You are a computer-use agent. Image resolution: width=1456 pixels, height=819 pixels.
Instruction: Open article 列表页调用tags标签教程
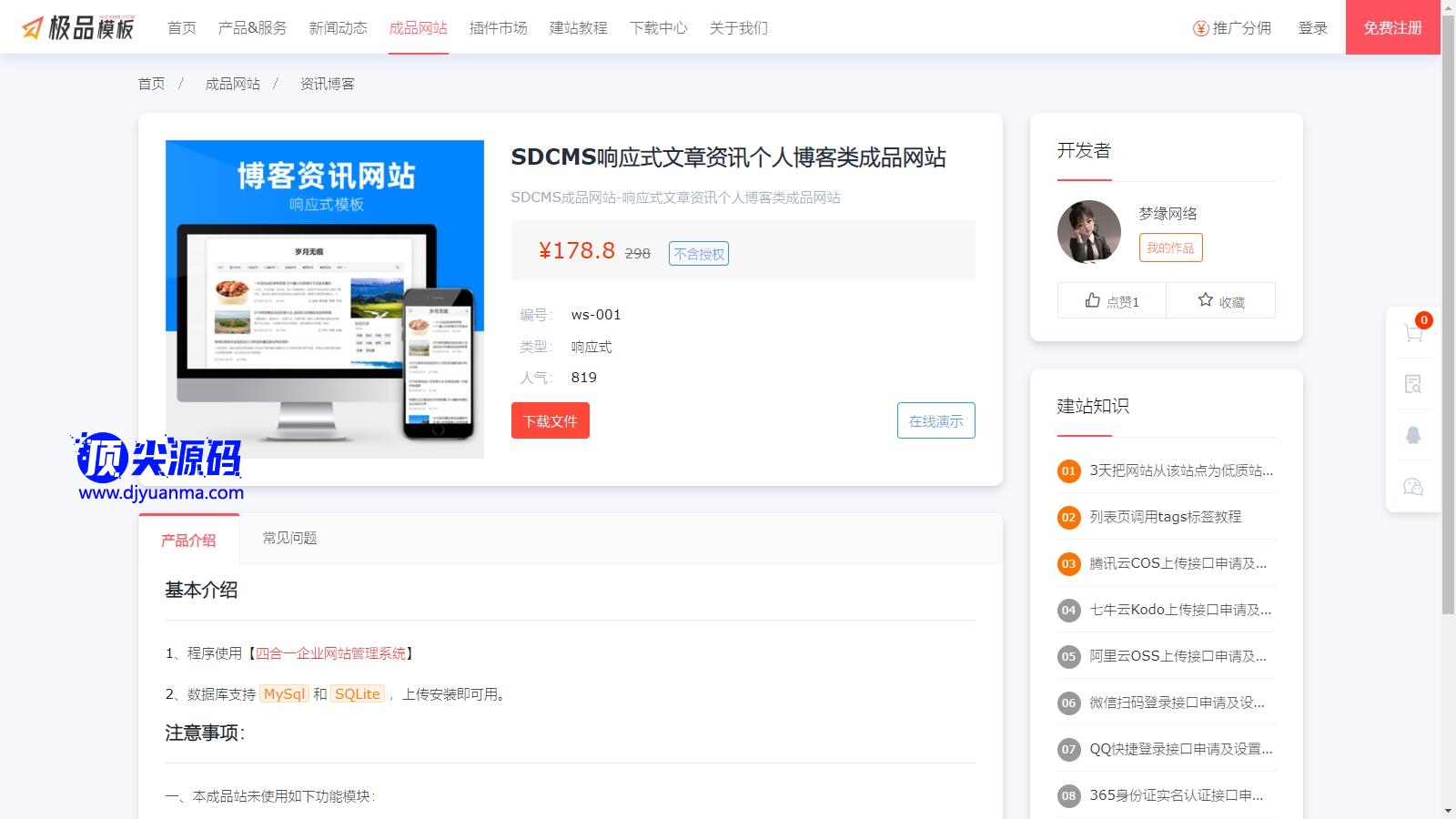coord(1165,517)
